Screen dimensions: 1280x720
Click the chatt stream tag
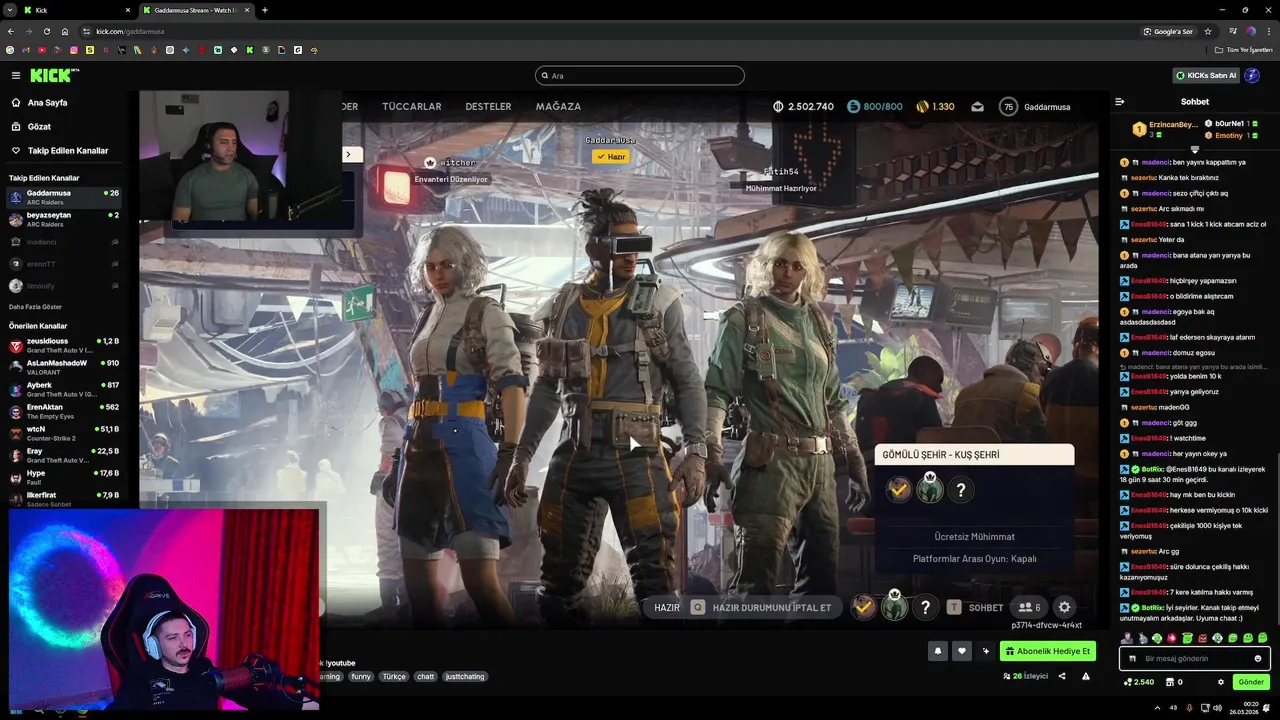click(426, 676)
